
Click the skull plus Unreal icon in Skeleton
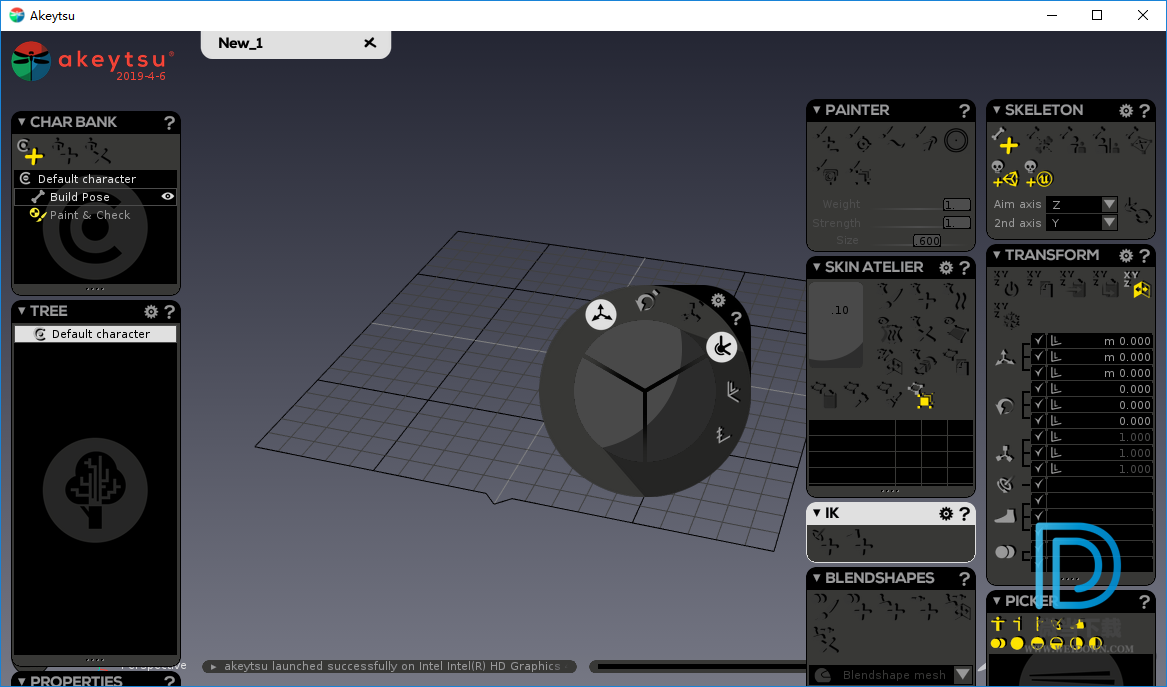click(x=1037, y=174)
